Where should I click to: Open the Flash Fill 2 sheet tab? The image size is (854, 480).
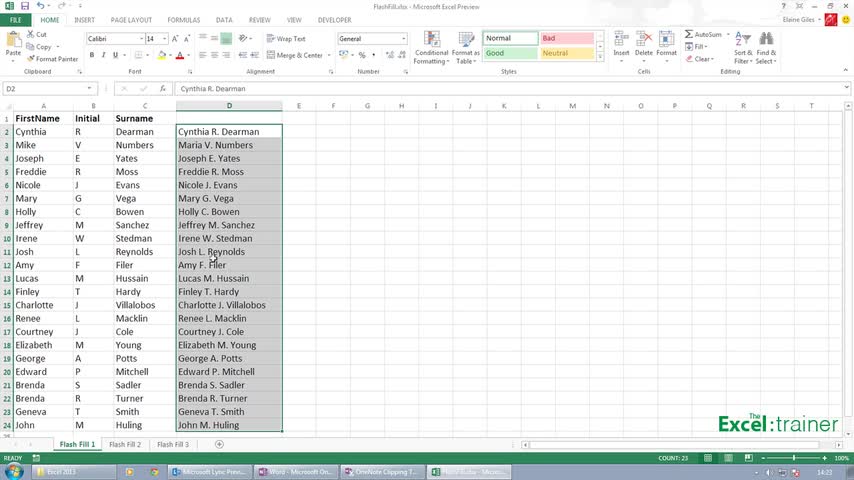(x=125, y=444)
